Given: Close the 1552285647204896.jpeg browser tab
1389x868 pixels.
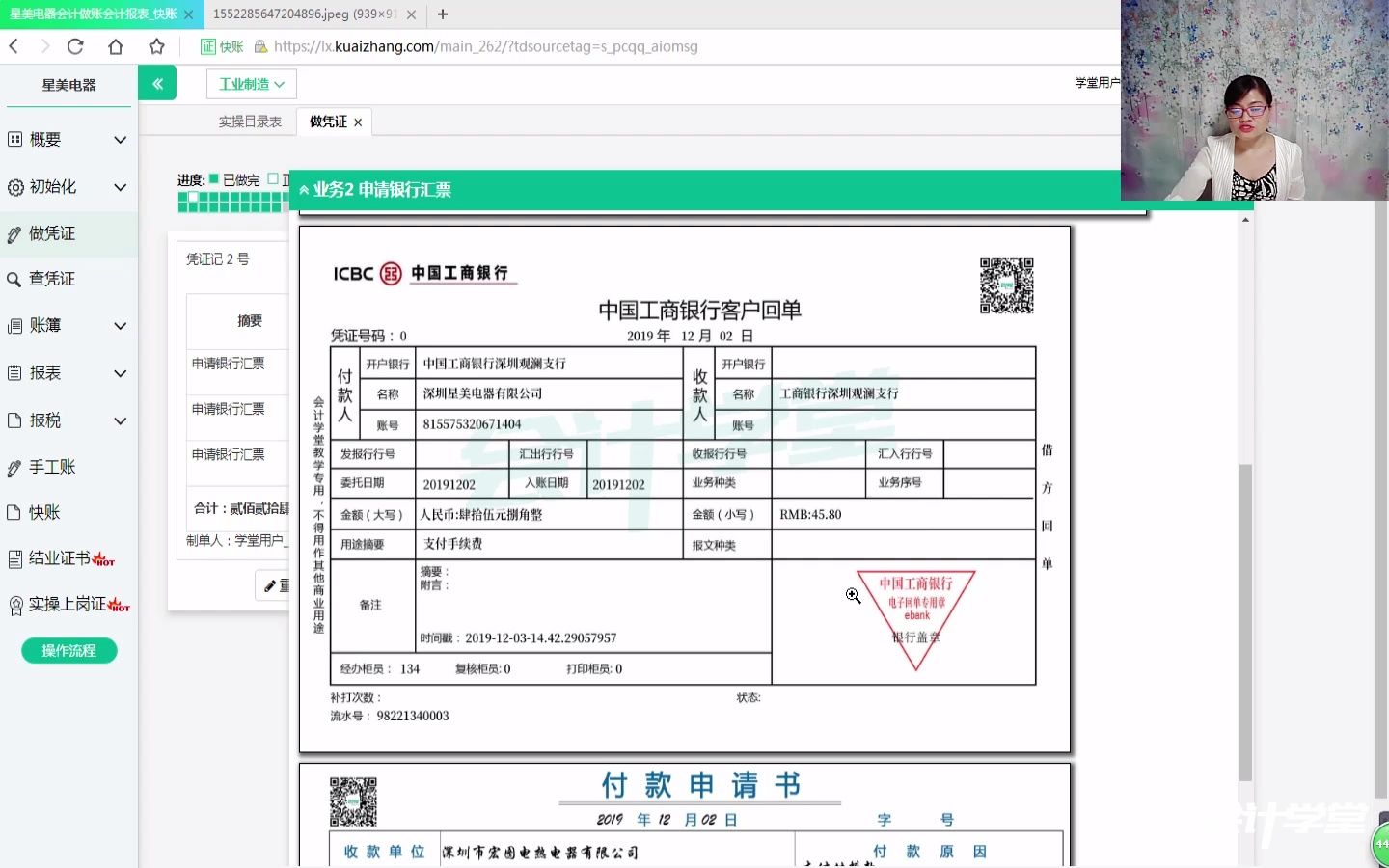Looking at the screenshot, I should [x=412, y=14].
